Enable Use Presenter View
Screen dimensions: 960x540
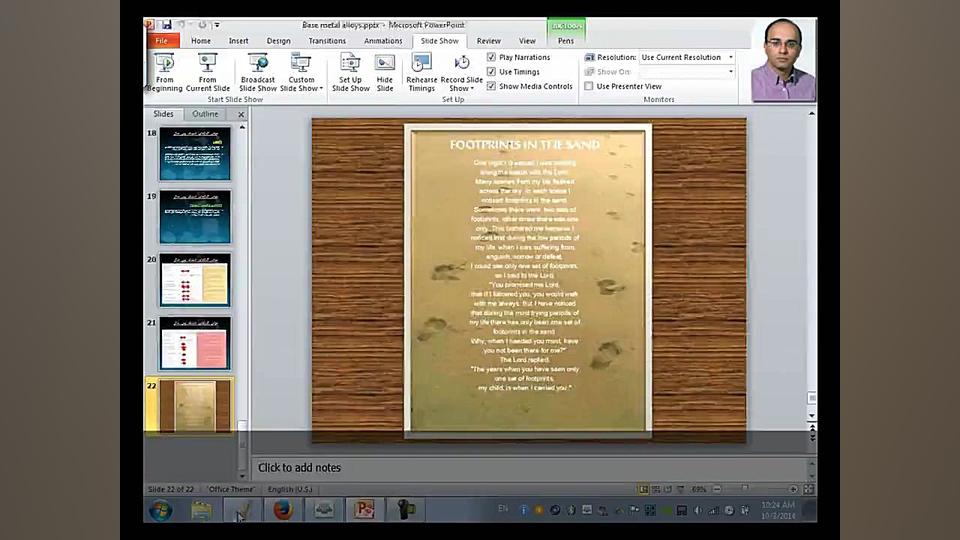pyautogui.click(x=588, y=86)
